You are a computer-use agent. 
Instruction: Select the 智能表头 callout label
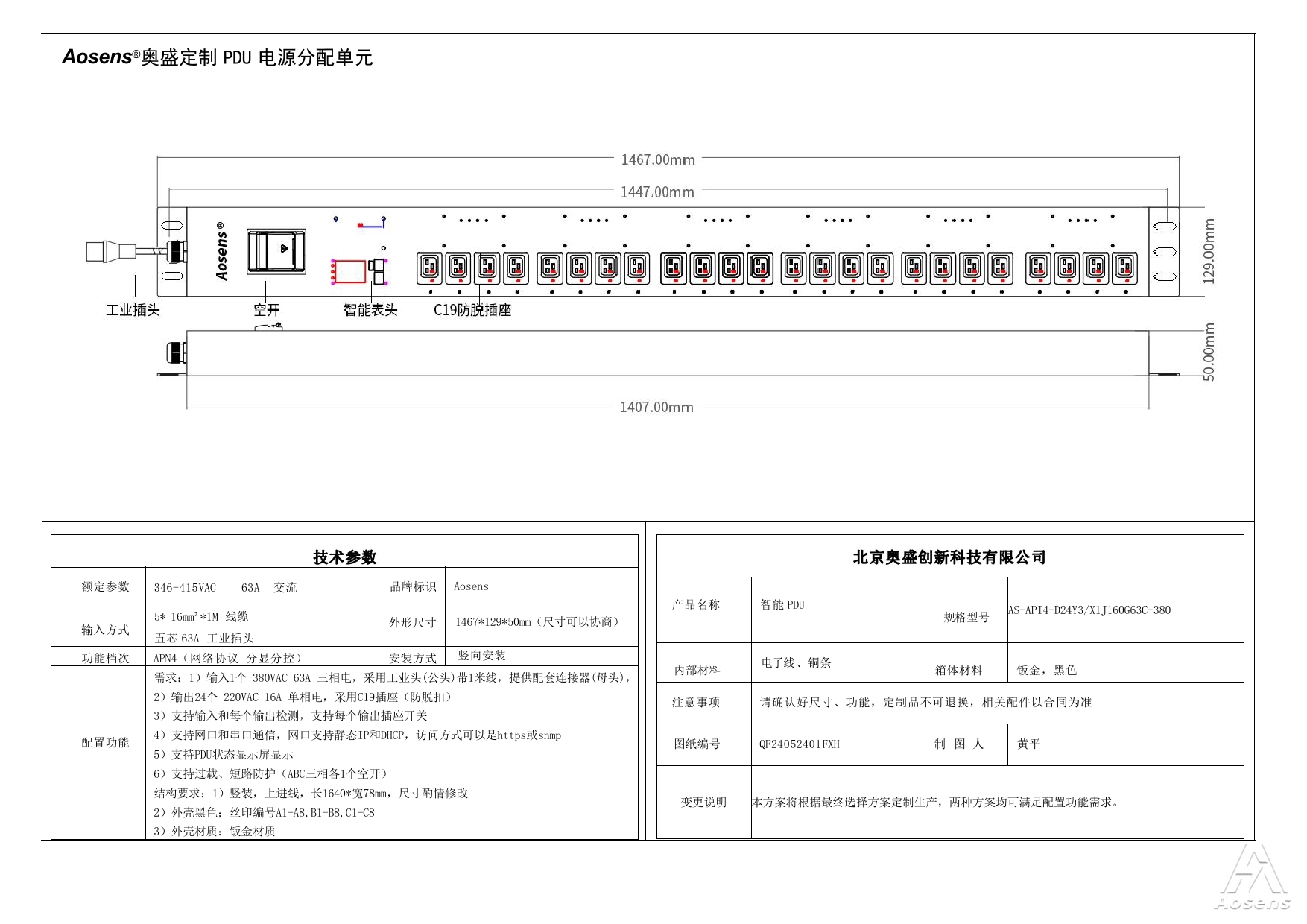point(370,310)
